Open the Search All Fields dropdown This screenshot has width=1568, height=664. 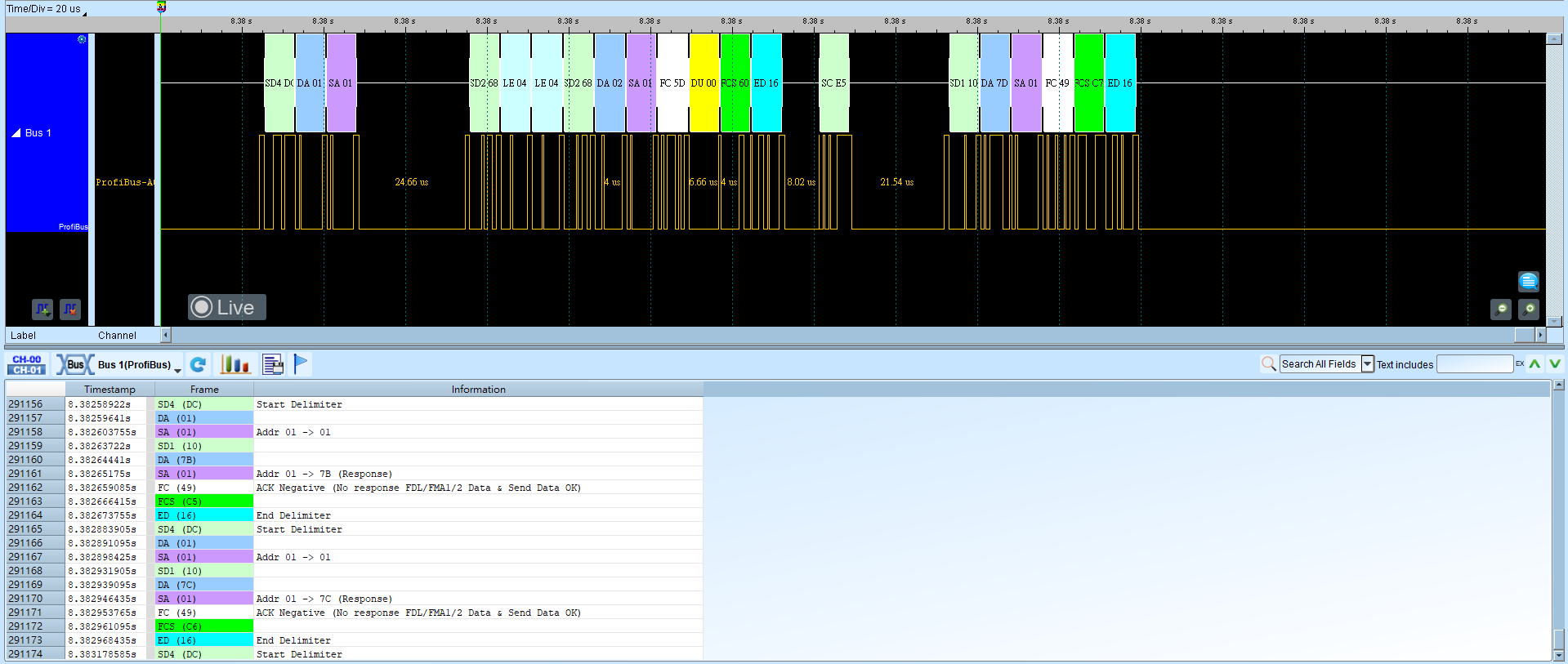tap(1367, 364)
